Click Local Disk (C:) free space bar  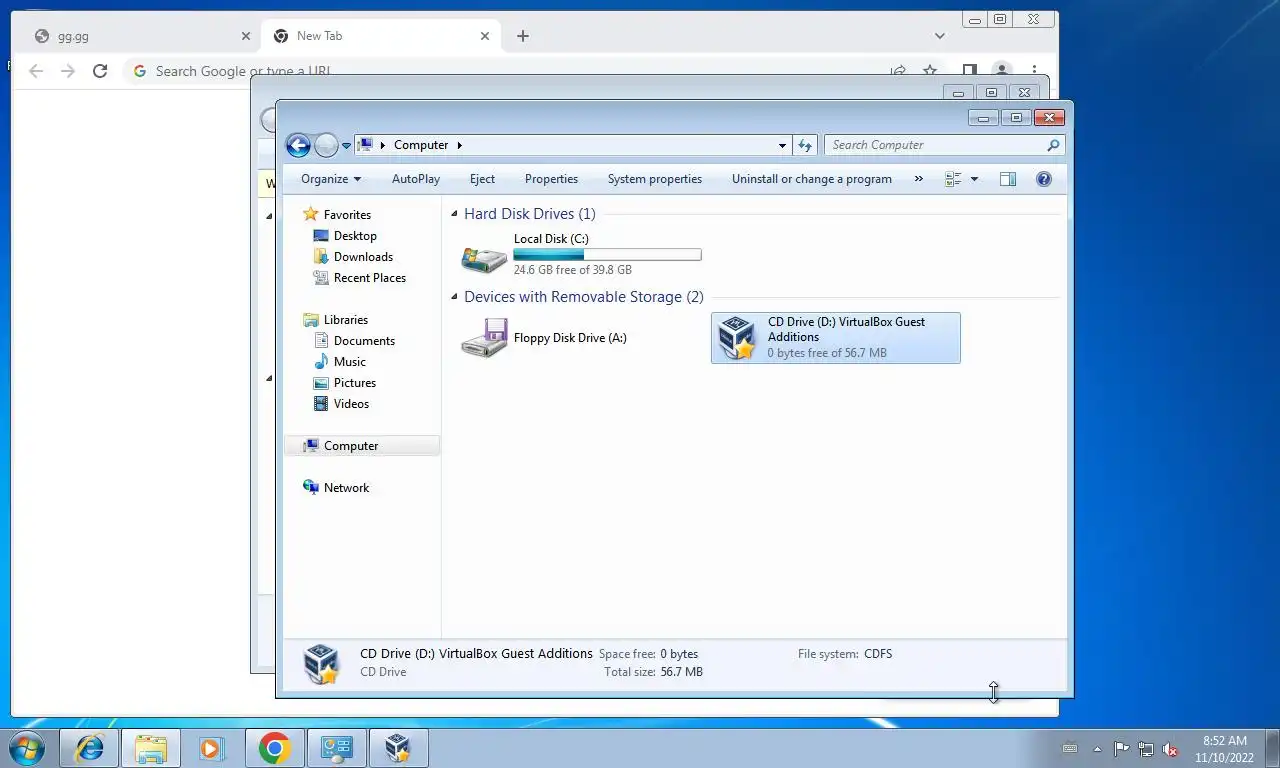click(x=607, y=255)
